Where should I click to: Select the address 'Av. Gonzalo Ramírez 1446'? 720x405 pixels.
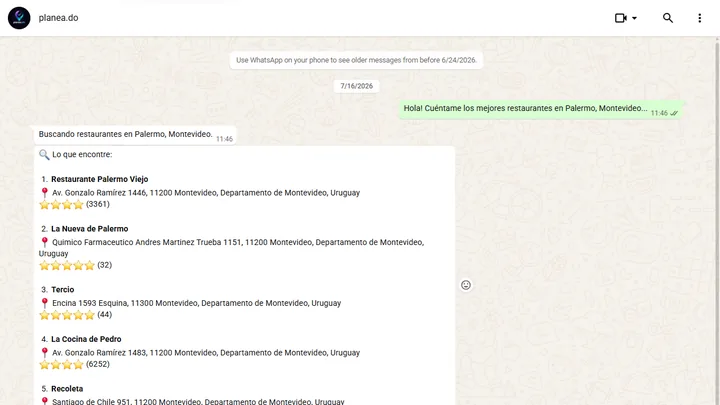[x=99, y=193]
